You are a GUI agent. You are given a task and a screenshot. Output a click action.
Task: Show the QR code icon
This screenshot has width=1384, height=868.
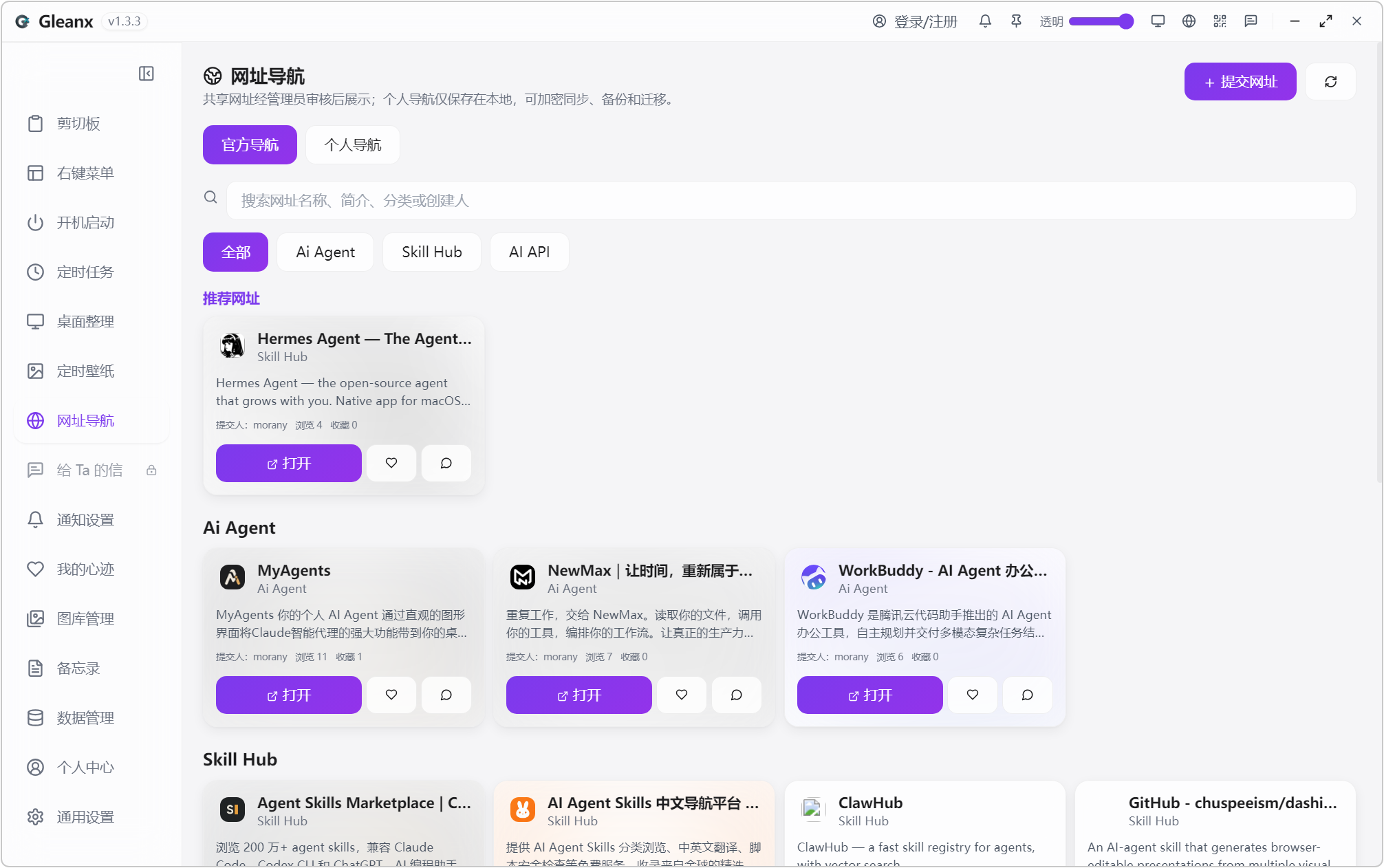pos(1220,21)
